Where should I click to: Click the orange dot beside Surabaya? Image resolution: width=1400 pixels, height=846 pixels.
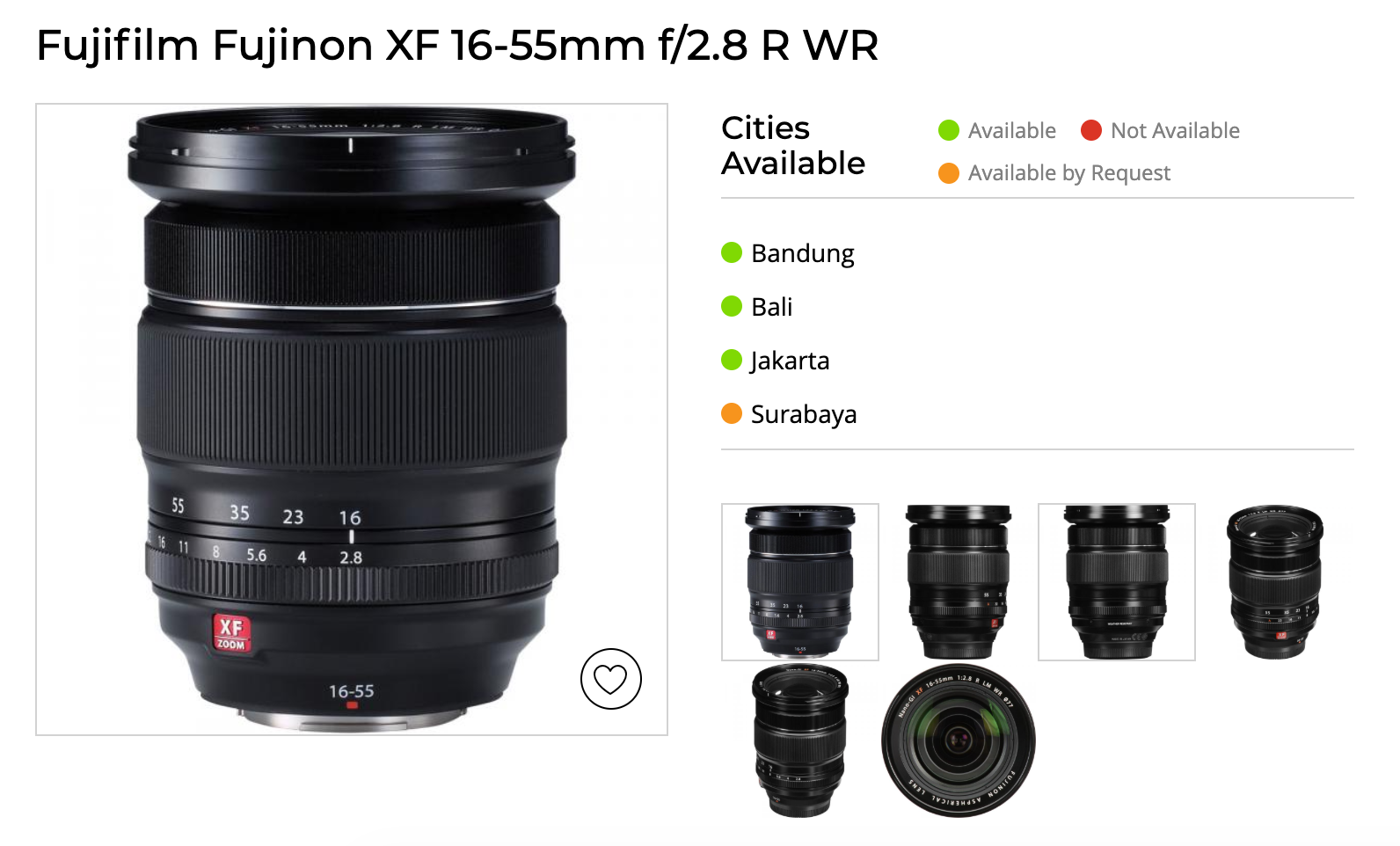(x=732, y=413)
